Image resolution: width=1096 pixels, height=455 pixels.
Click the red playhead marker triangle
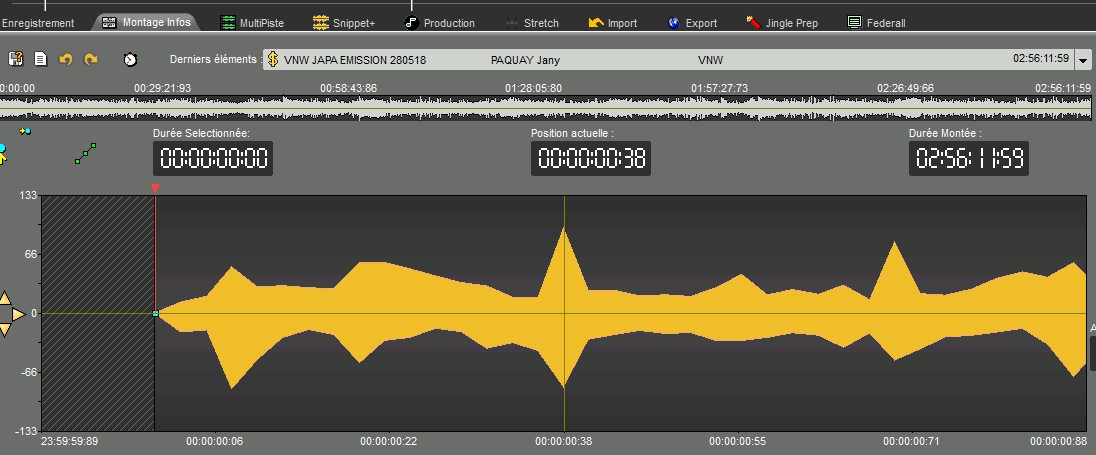click(x=155, y=188)
